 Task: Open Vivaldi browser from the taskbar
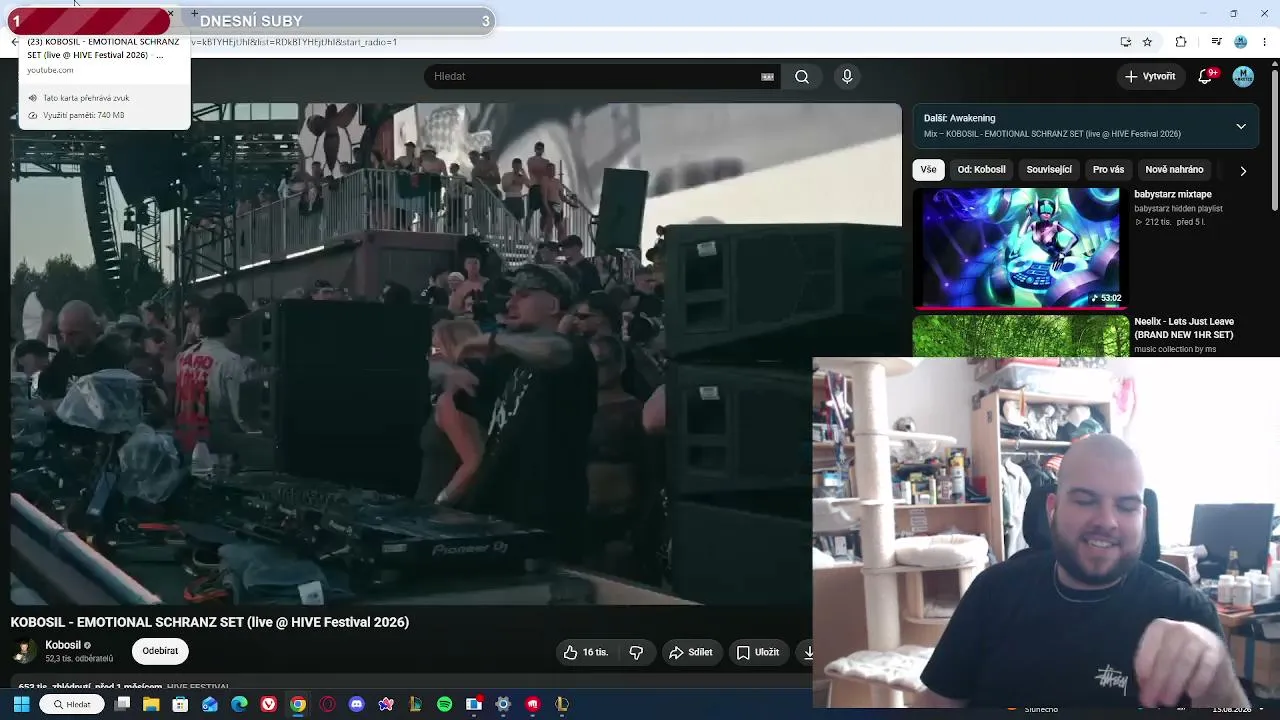point(269,704)
